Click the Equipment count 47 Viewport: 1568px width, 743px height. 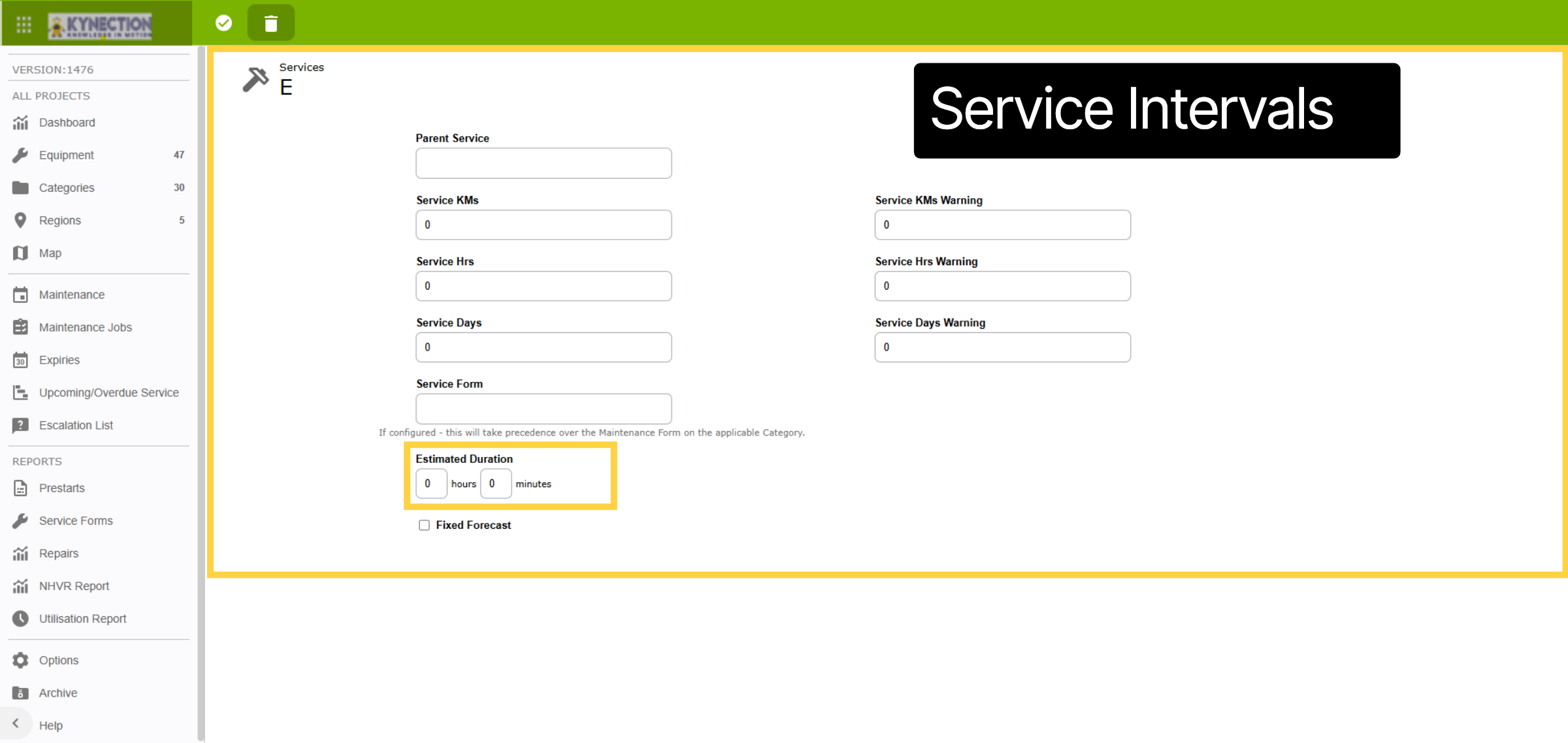coord(179,155)
